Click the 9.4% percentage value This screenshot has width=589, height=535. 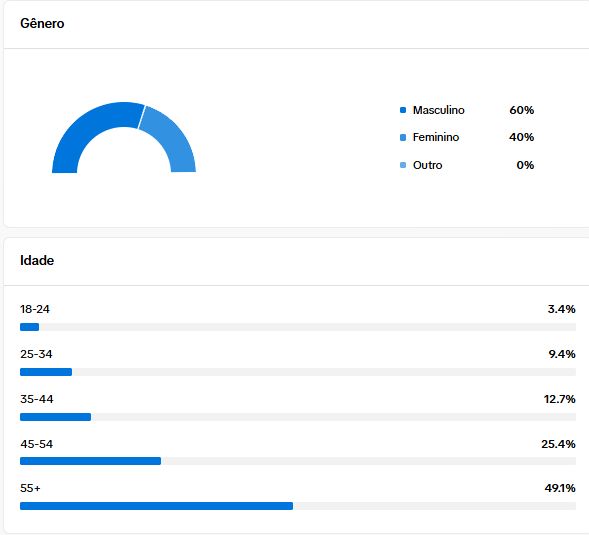tap(562, 354)
